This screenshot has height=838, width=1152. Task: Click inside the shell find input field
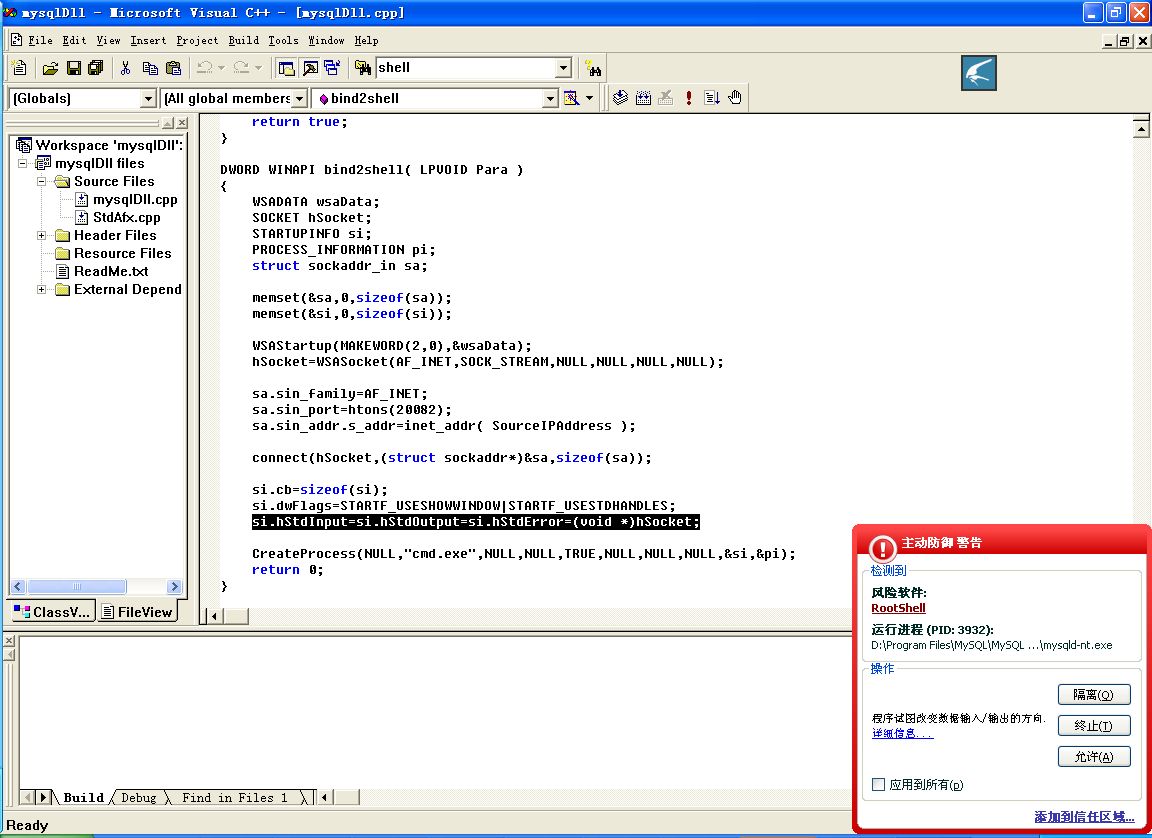(466, 68)
